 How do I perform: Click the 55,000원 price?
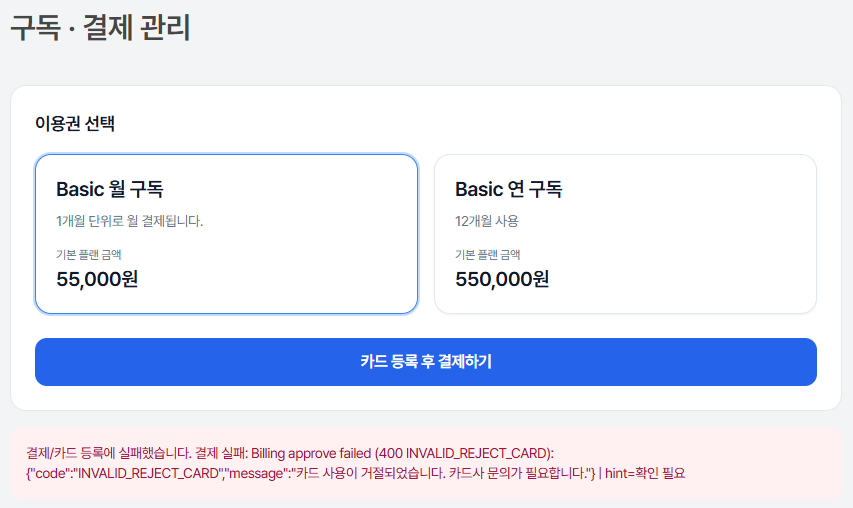[97, 279]
